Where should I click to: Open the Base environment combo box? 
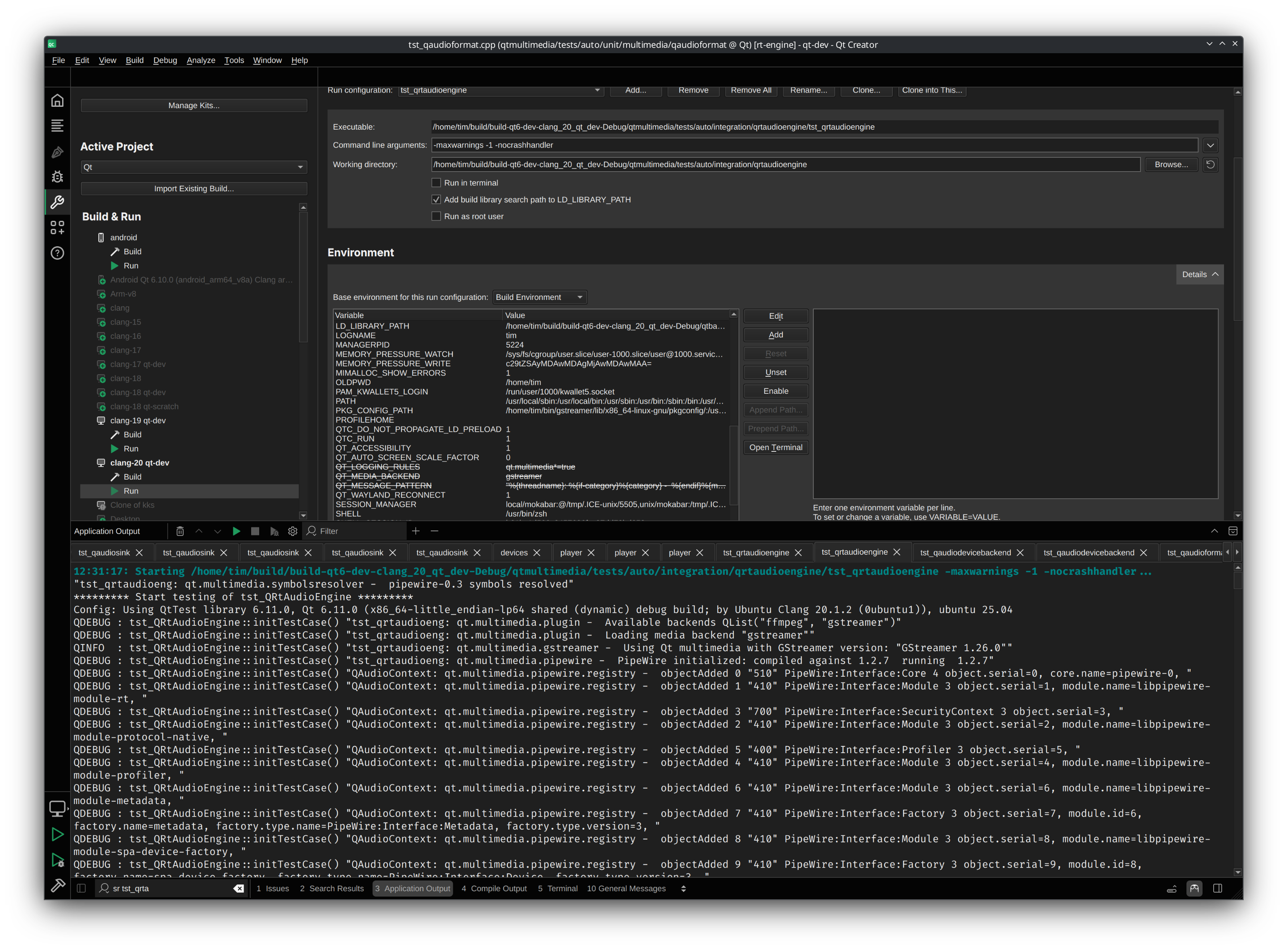pyautogui.click(x=539, y=297)
